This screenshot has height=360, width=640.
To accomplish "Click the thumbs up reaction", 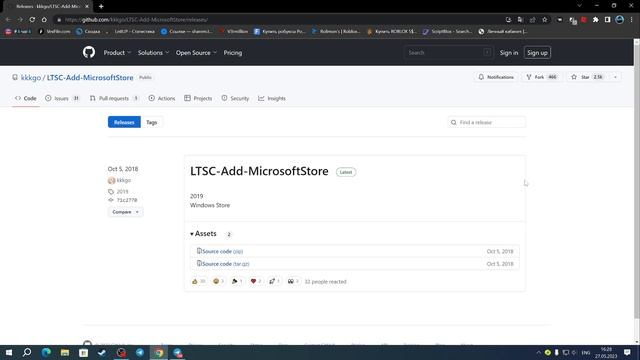I will (198, 281).
